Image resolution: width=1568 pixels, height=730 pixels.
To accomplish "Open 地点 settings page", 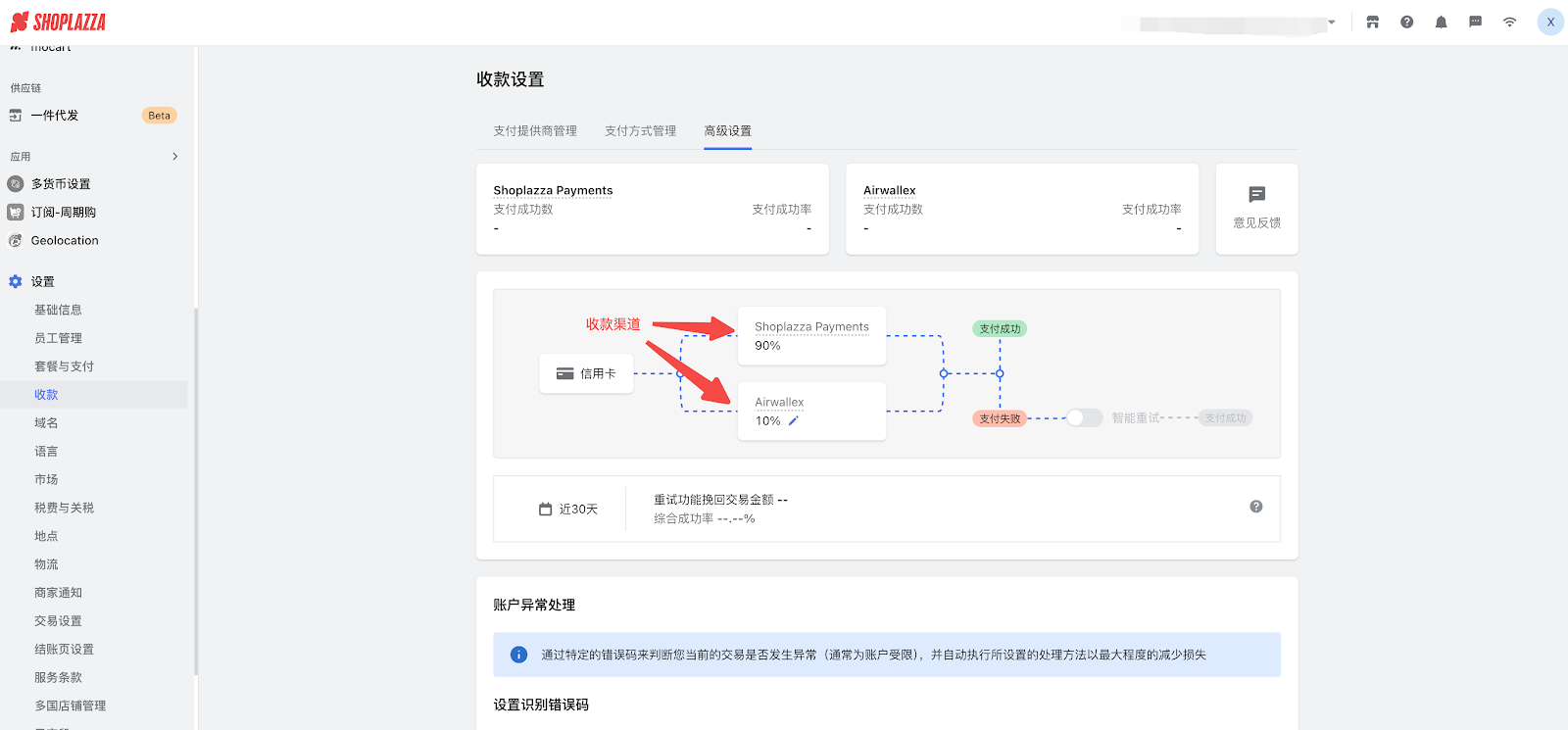I will [46, 536].
